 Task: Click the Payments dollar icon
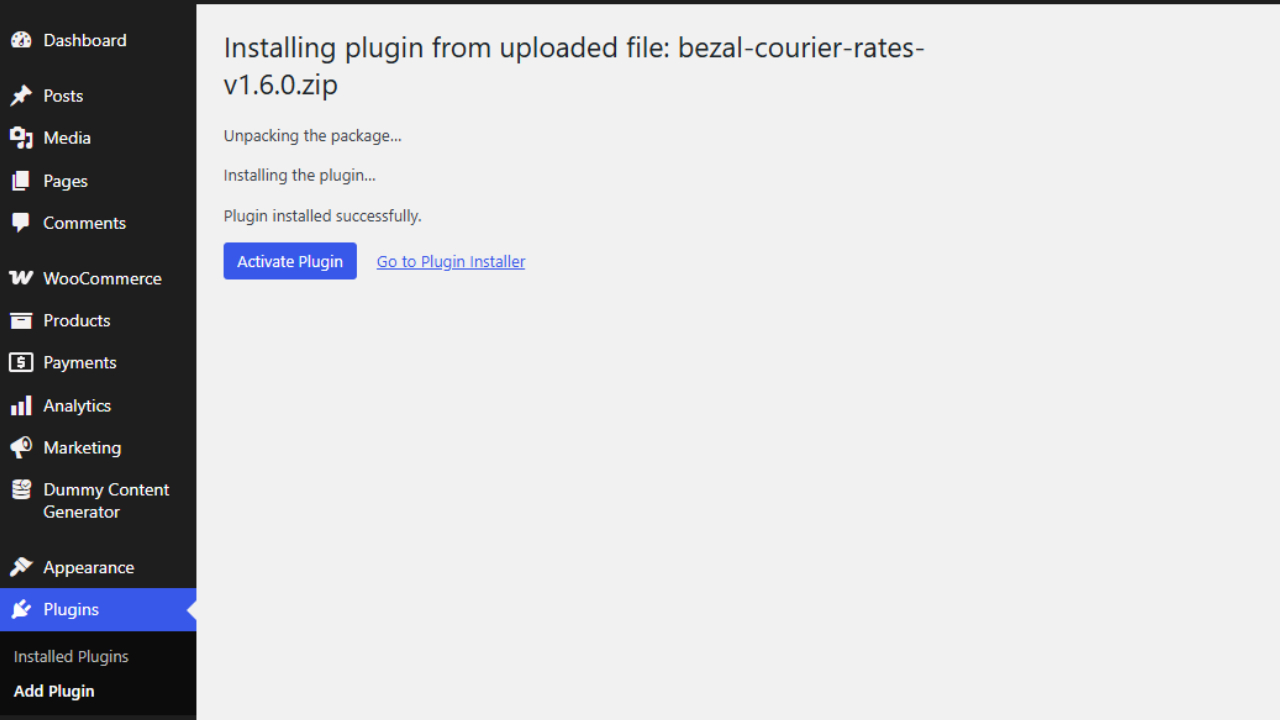(x=21, y=362)
